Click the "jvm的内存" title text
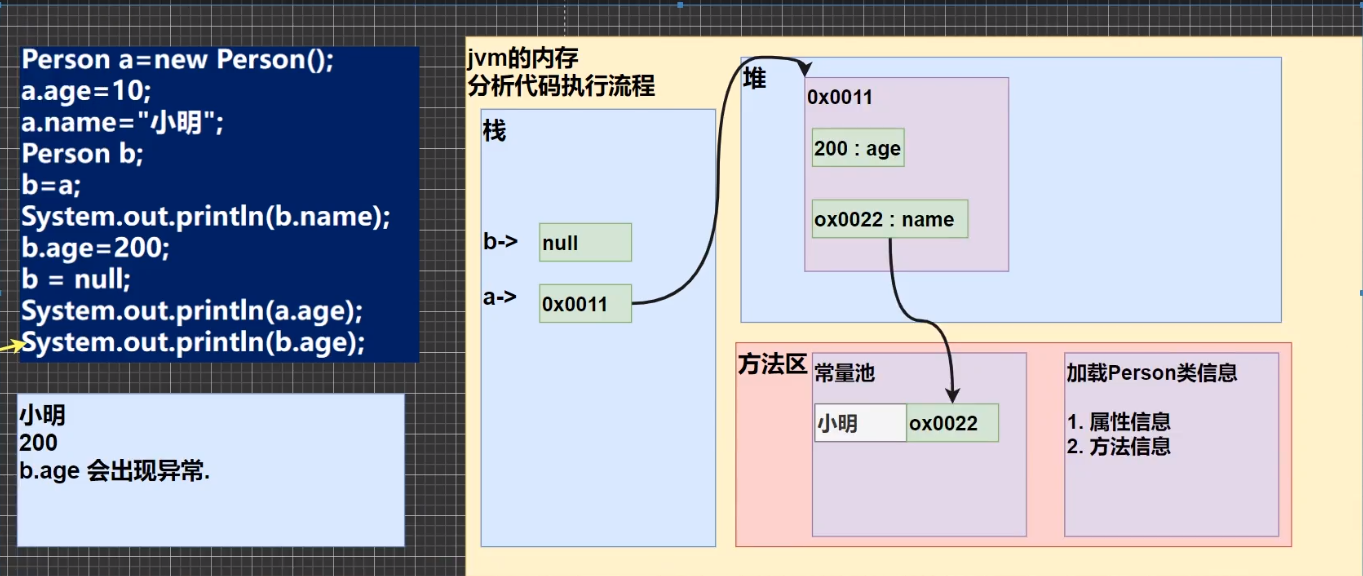Screen dimensions: 1363x576 click(520, 58)
